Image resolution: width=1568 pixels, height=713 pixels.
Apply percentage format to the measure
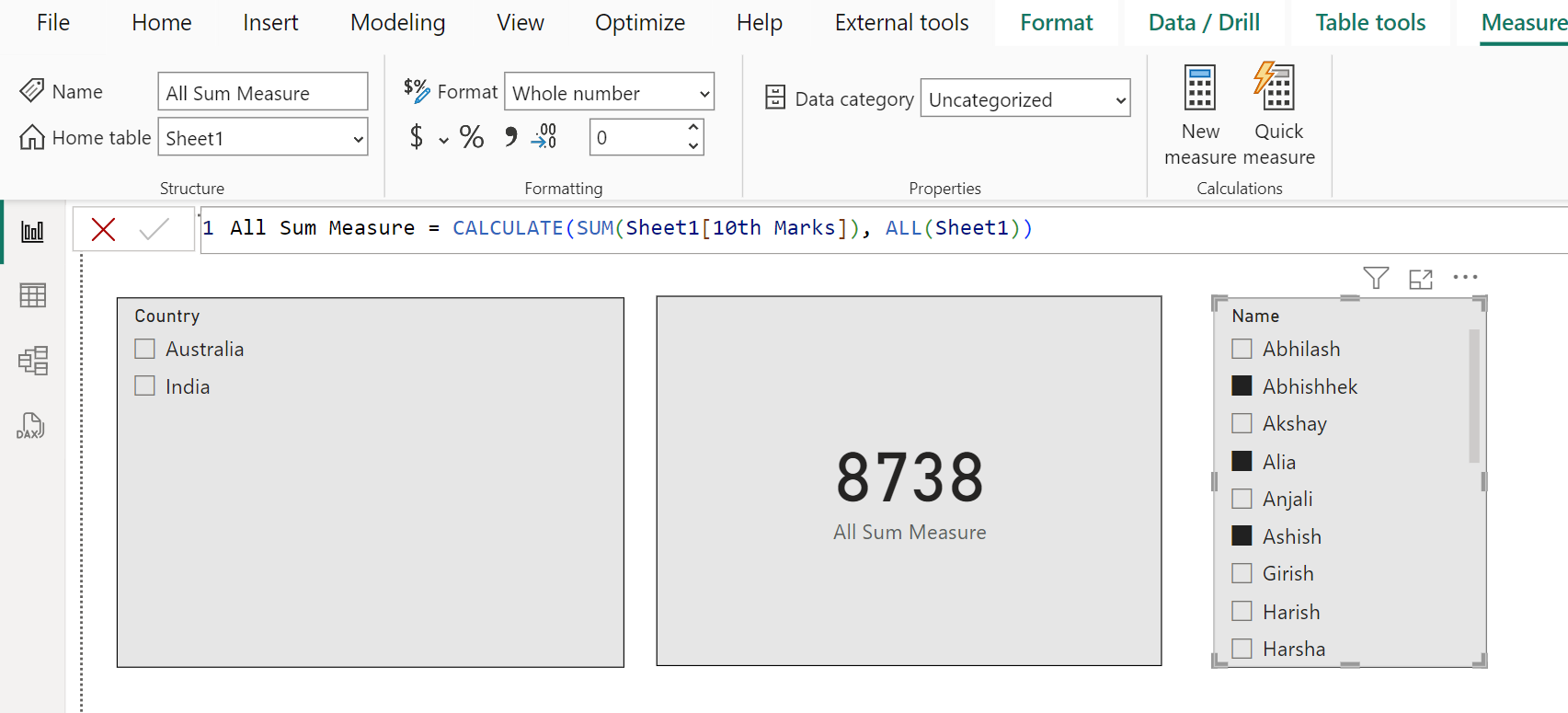pos(472,137)
